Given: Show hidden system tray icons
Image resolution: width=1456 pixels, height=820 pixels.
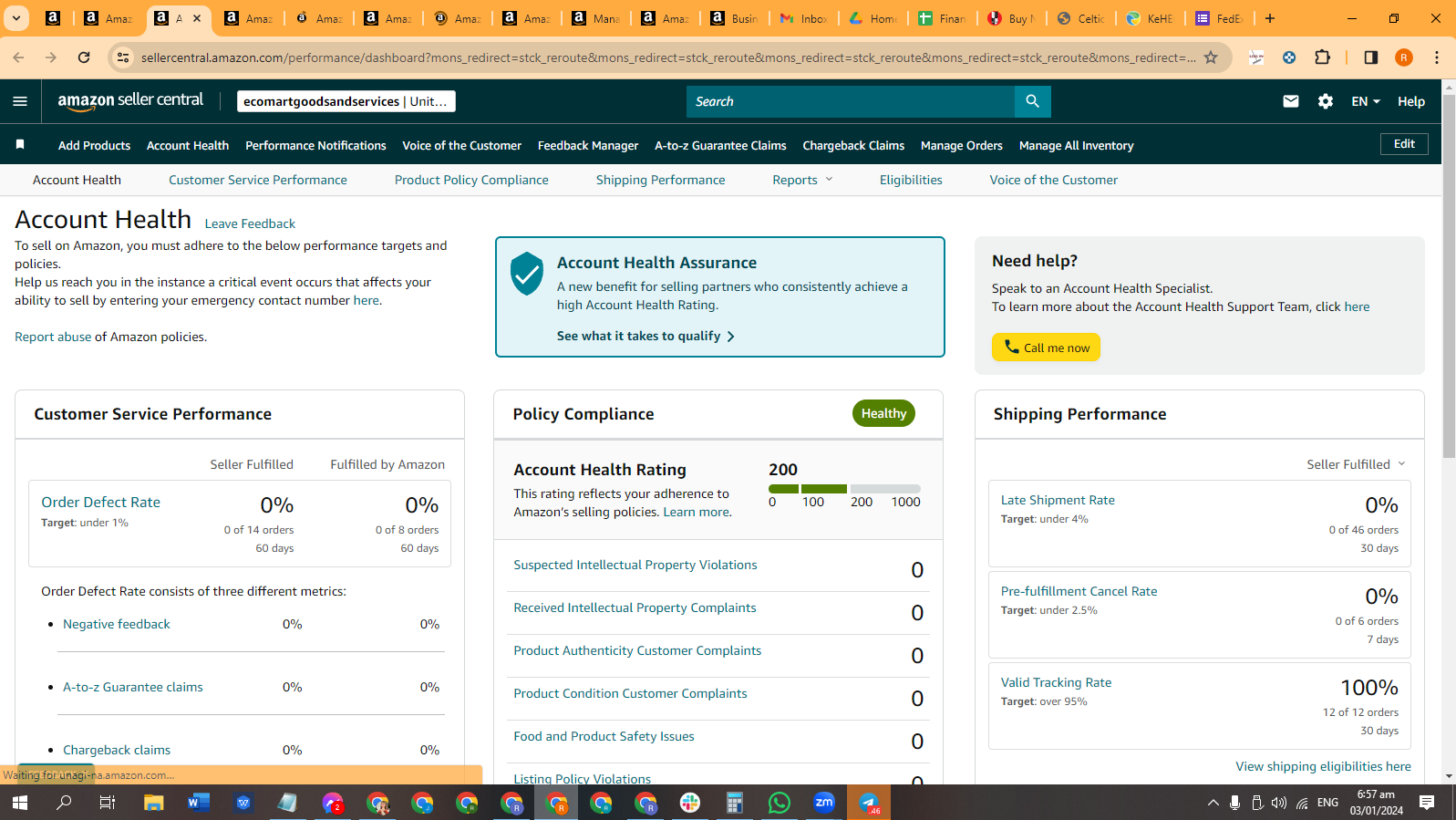Looking at the screenshot, I should [1213, 803].
